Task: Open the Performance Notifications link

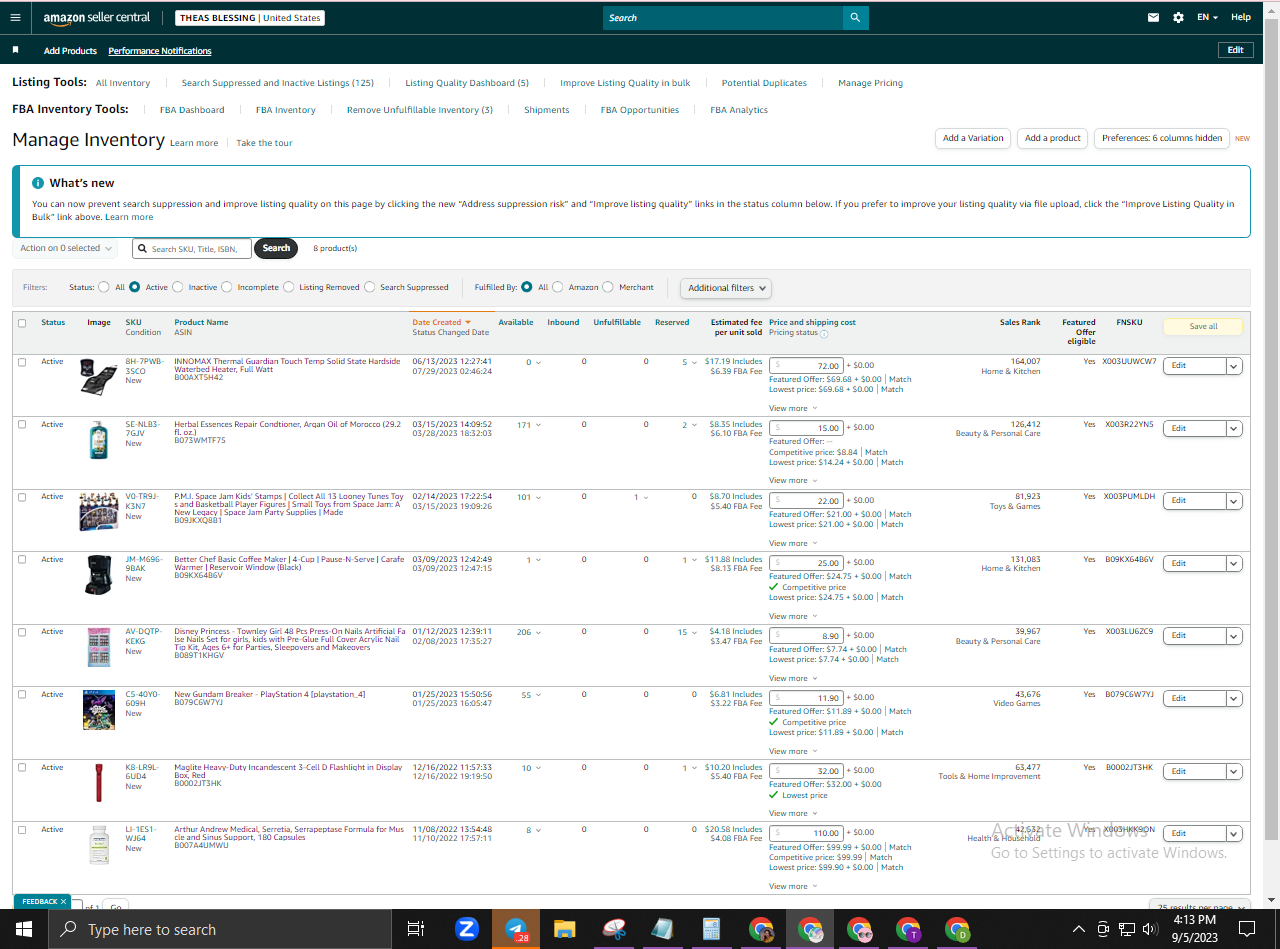Action: (x=160, y=51)
